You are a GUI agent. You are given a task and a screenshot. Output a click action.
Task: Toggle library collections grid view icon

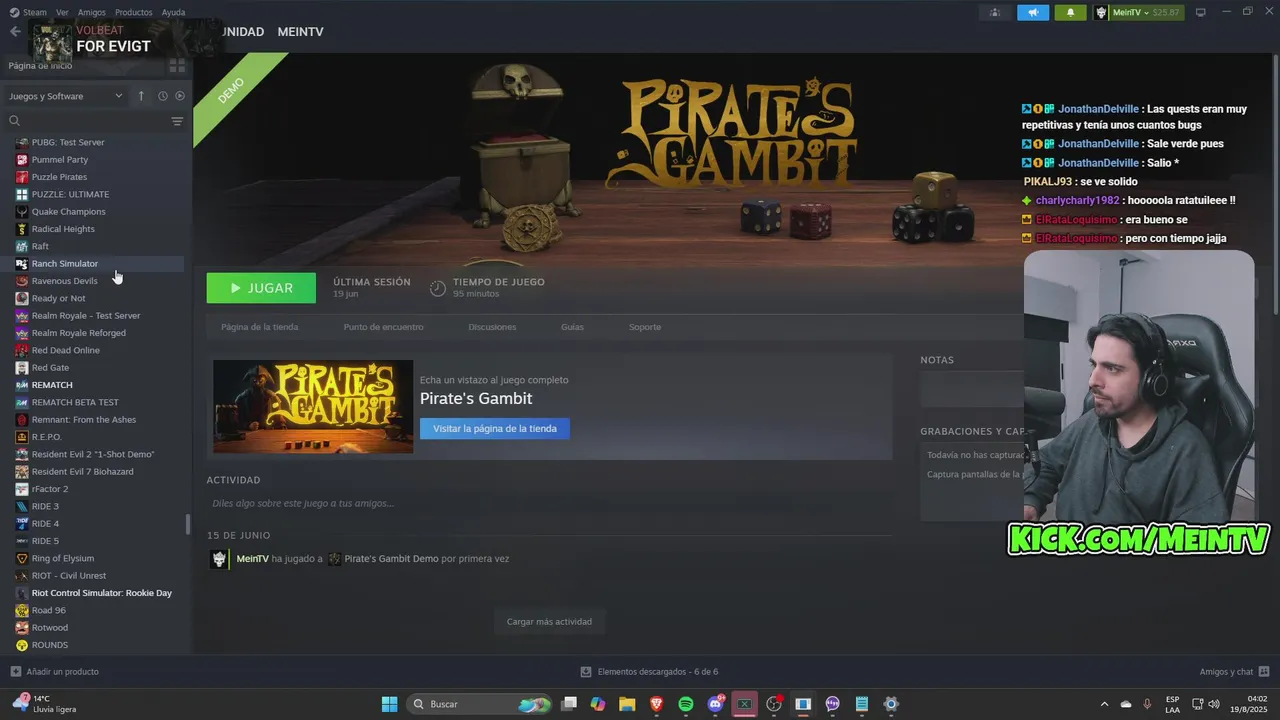(x=177, y=66)
